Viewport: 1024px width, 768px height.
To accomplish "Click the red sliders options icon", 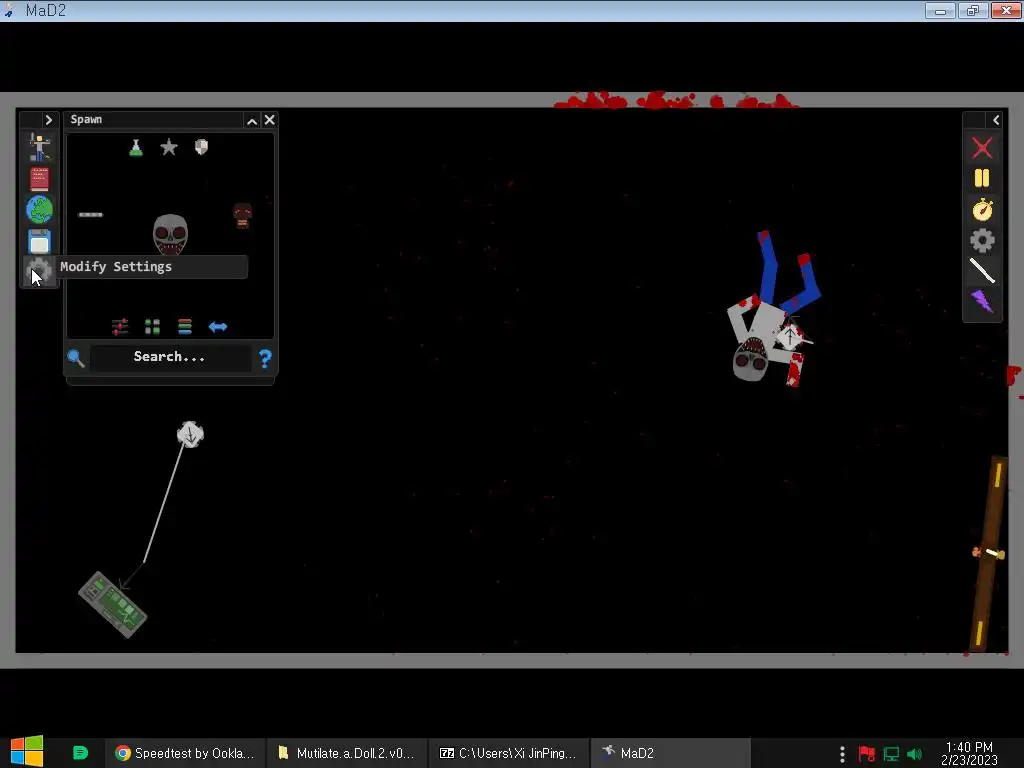I will pyautogui.click(x=120, y=327).
